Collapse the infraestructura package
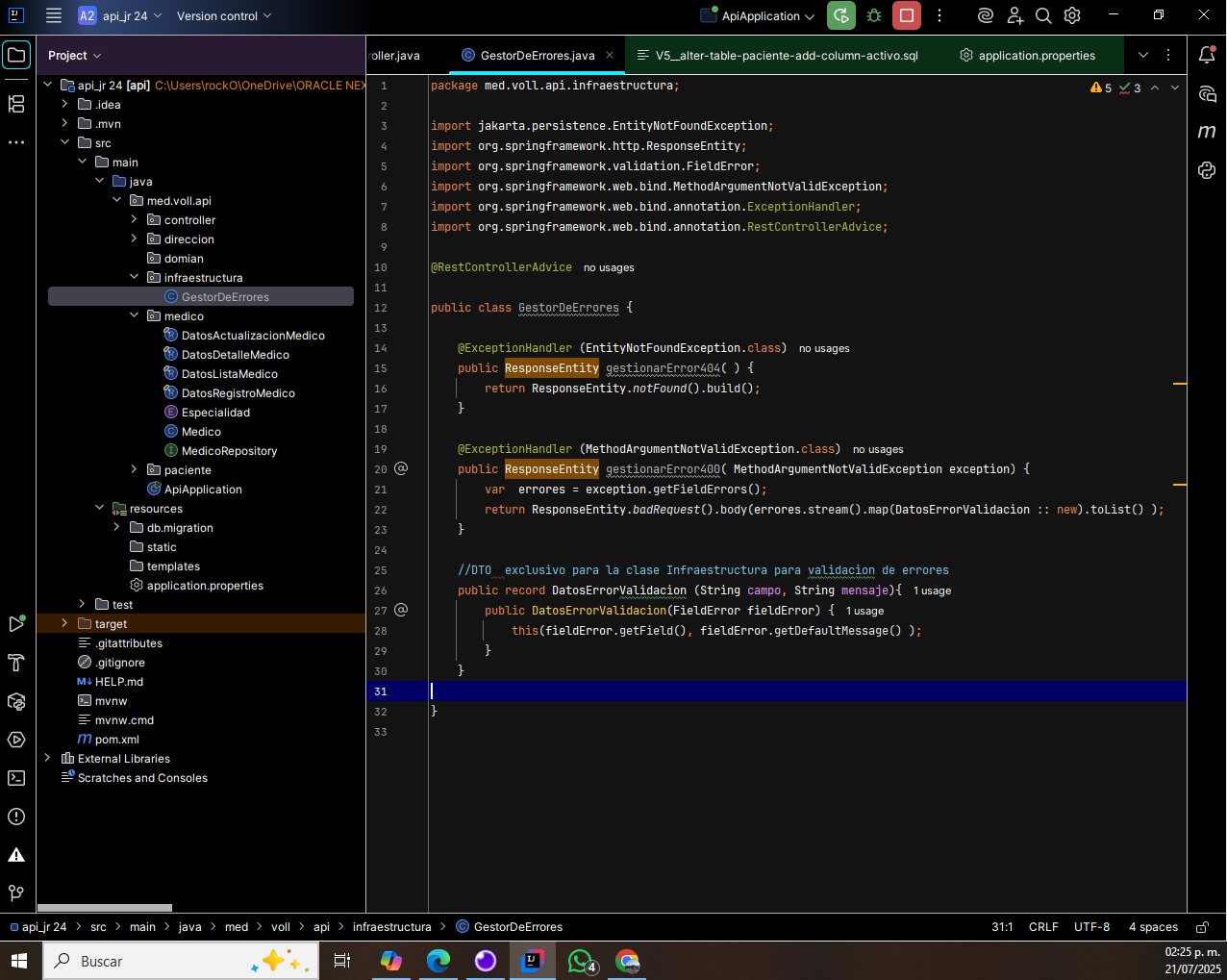1227x980 pixels. point(134,277)
